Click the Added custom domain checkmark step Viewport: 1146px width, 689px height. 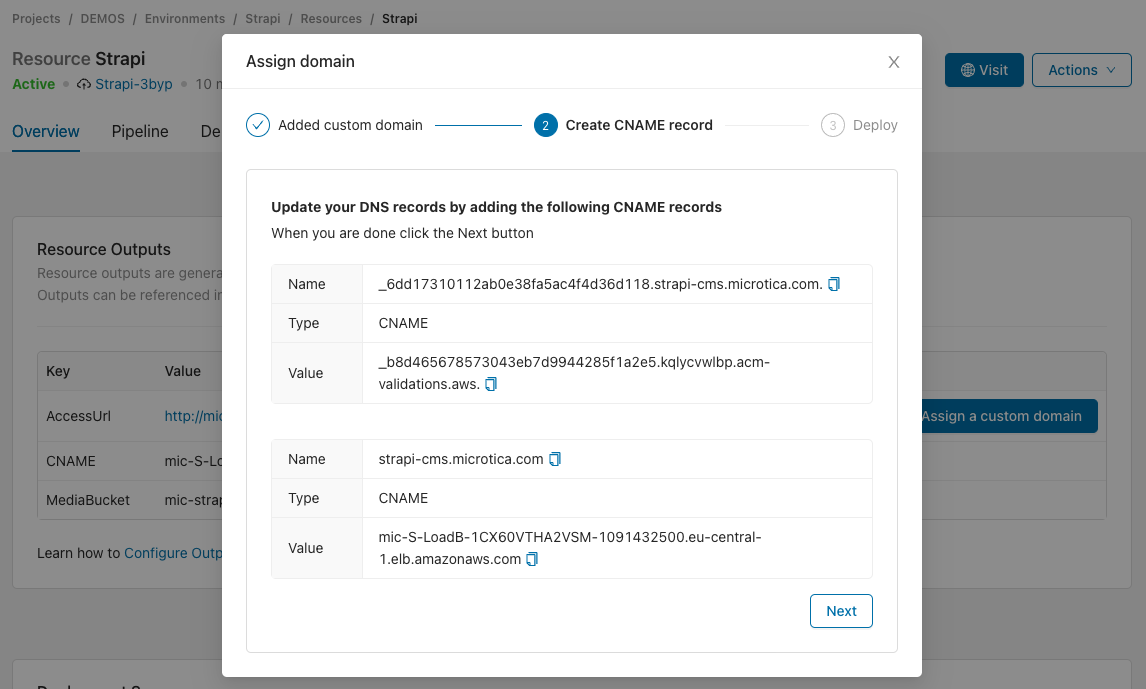coord(258,125)
